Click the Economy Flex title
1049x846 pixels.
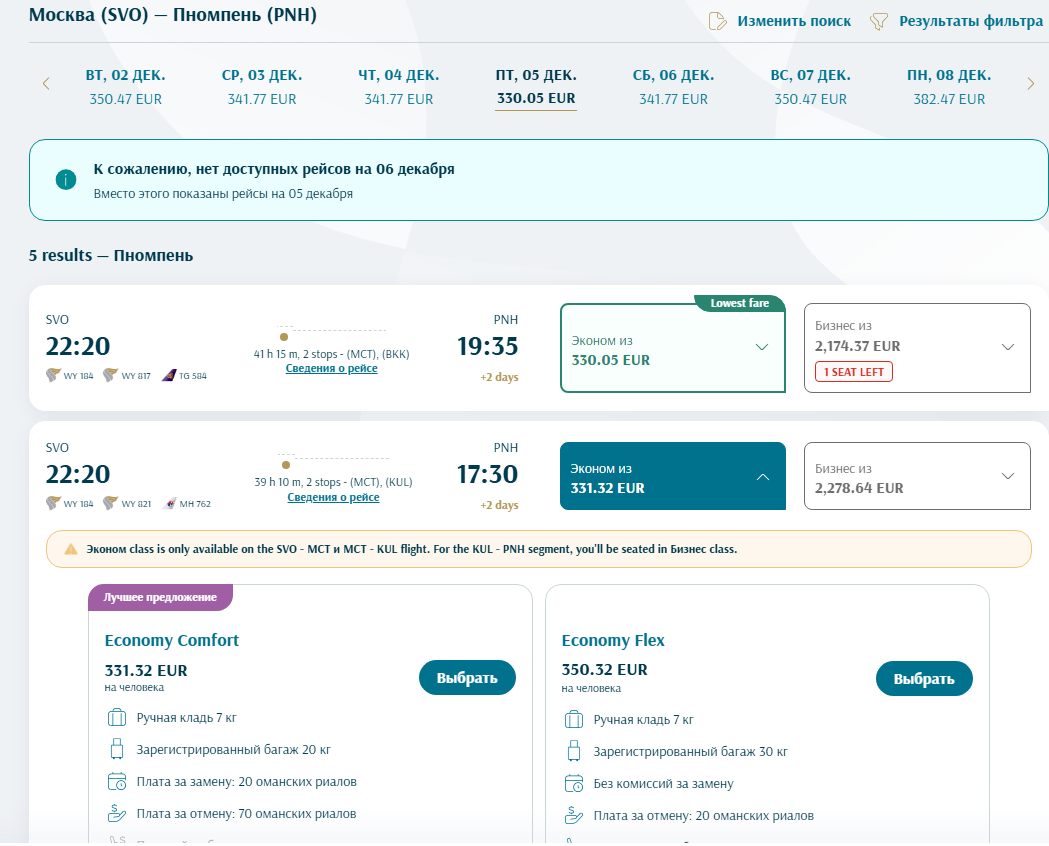(x=613, y=640)
